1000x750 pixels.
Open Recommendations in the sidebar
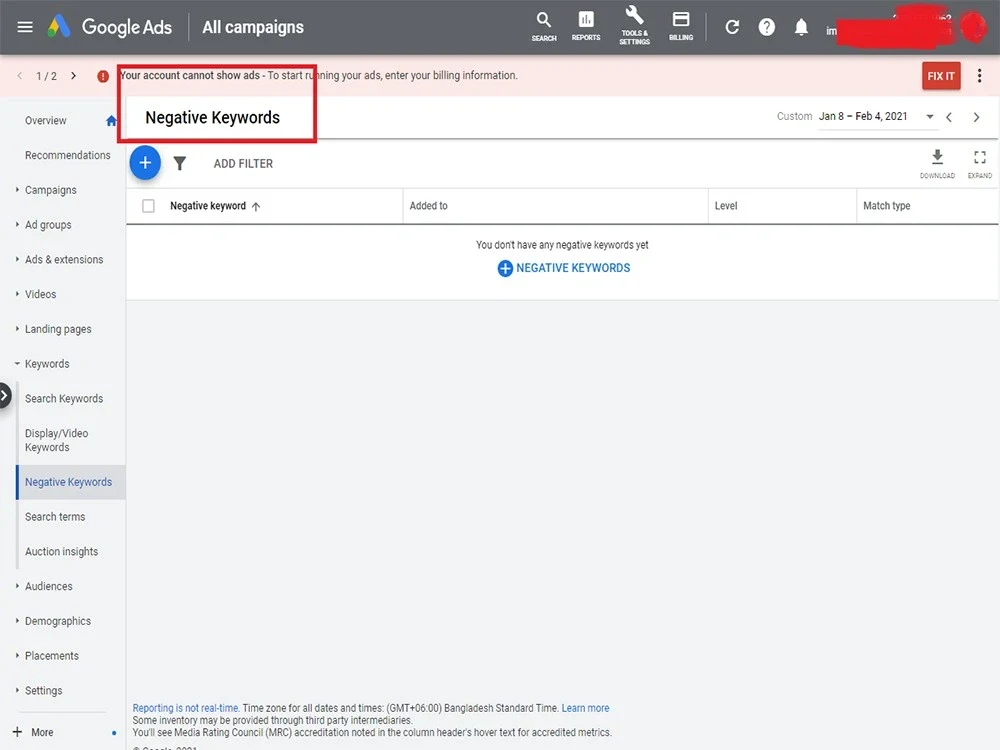pos(68,155)
